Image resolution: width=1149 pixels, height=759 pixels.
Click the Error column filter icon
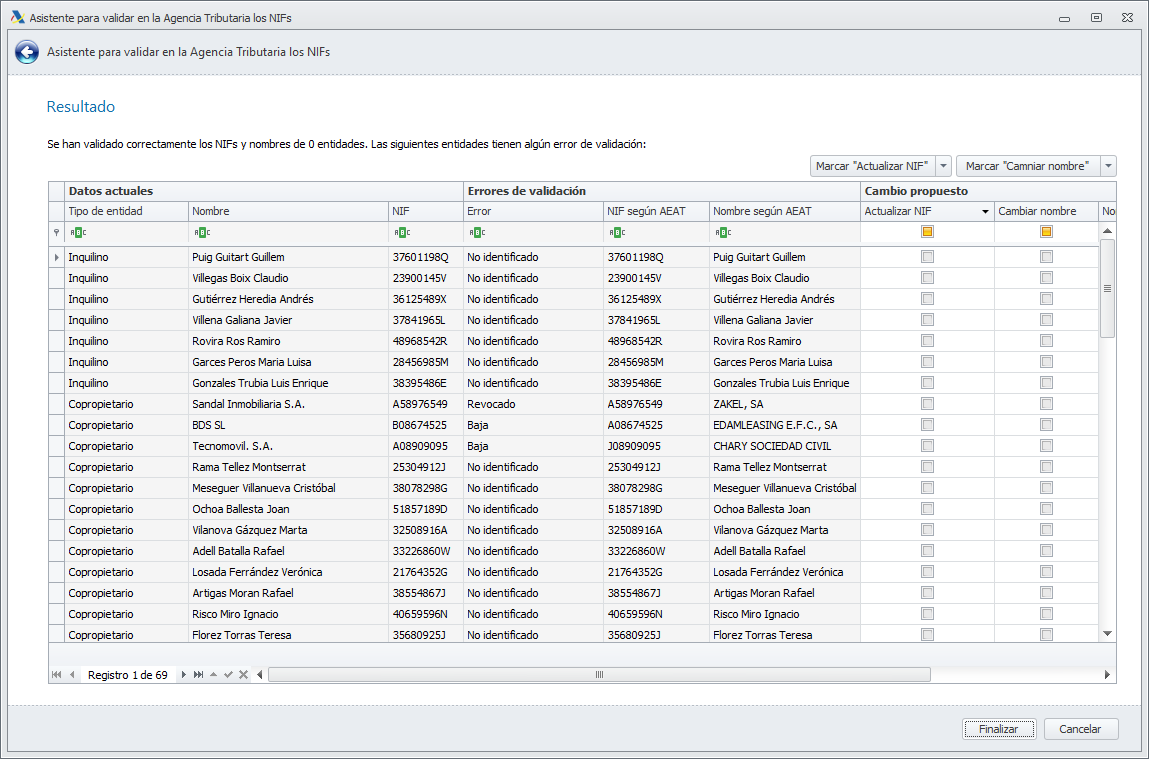click(x=475, y=232)
